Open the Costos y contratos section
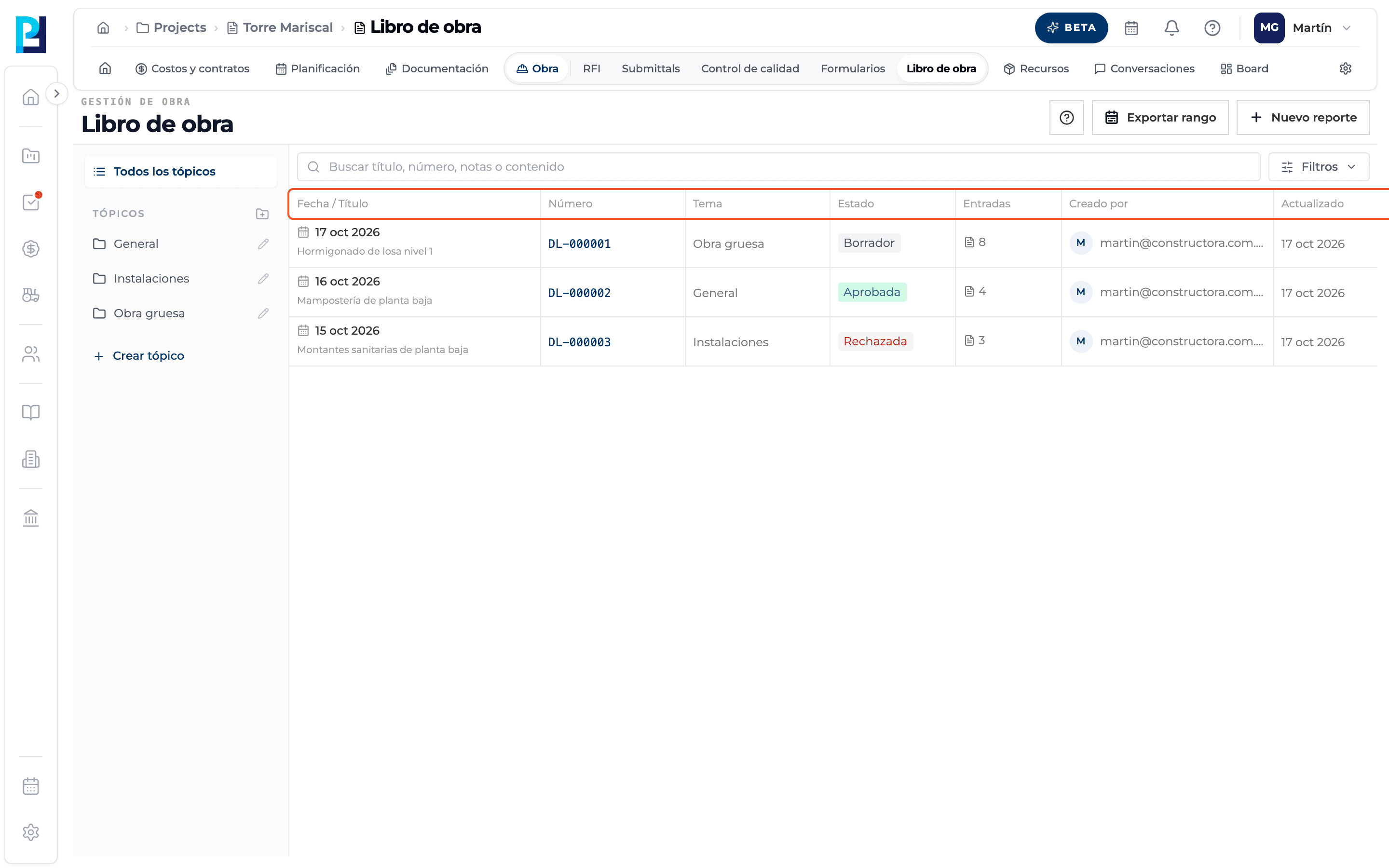The height and width of the screenshot is (868, 1389). (x=192, y=68)
